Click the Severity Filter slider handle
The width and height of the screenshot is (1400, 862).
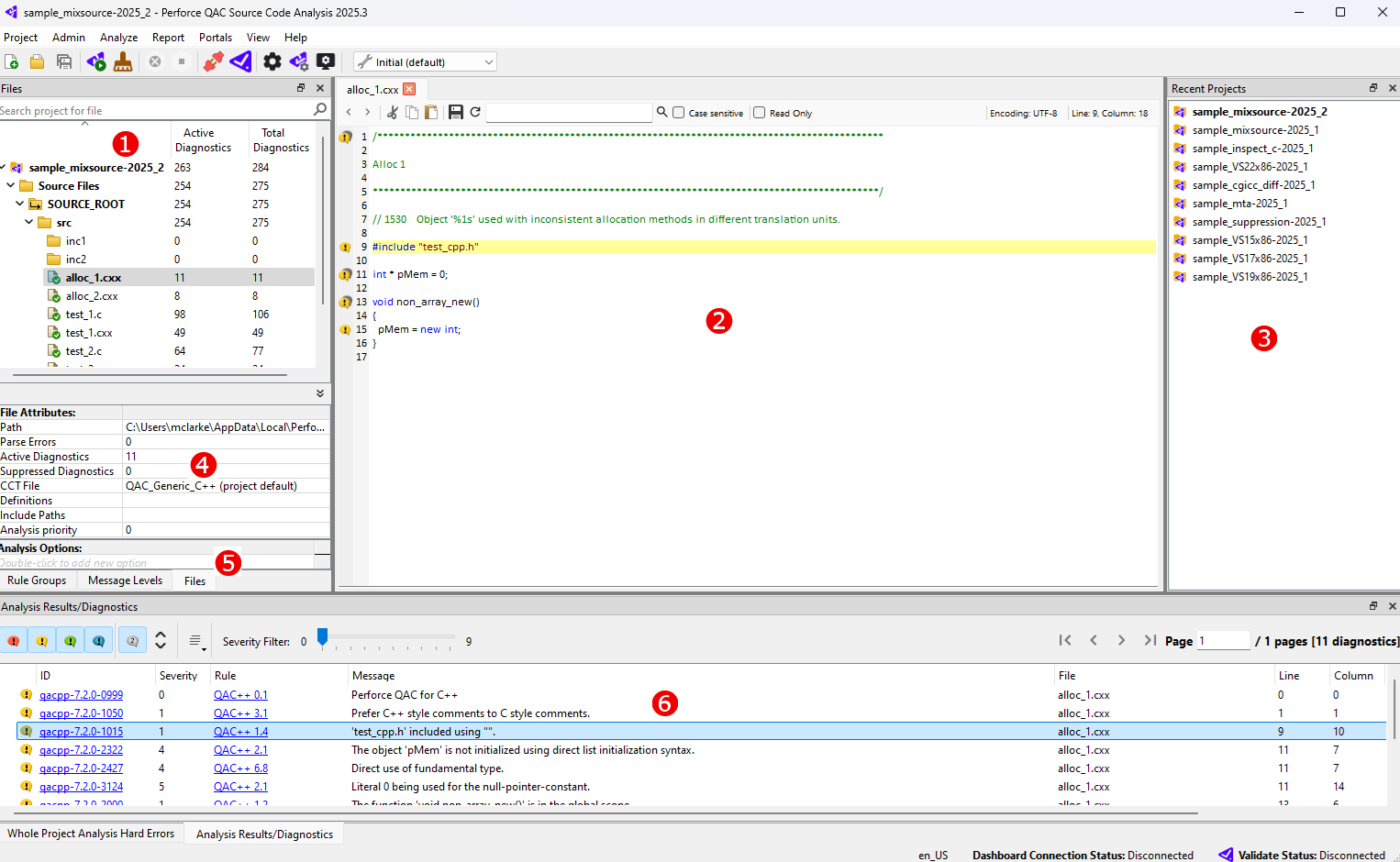(x=322, y=636)
